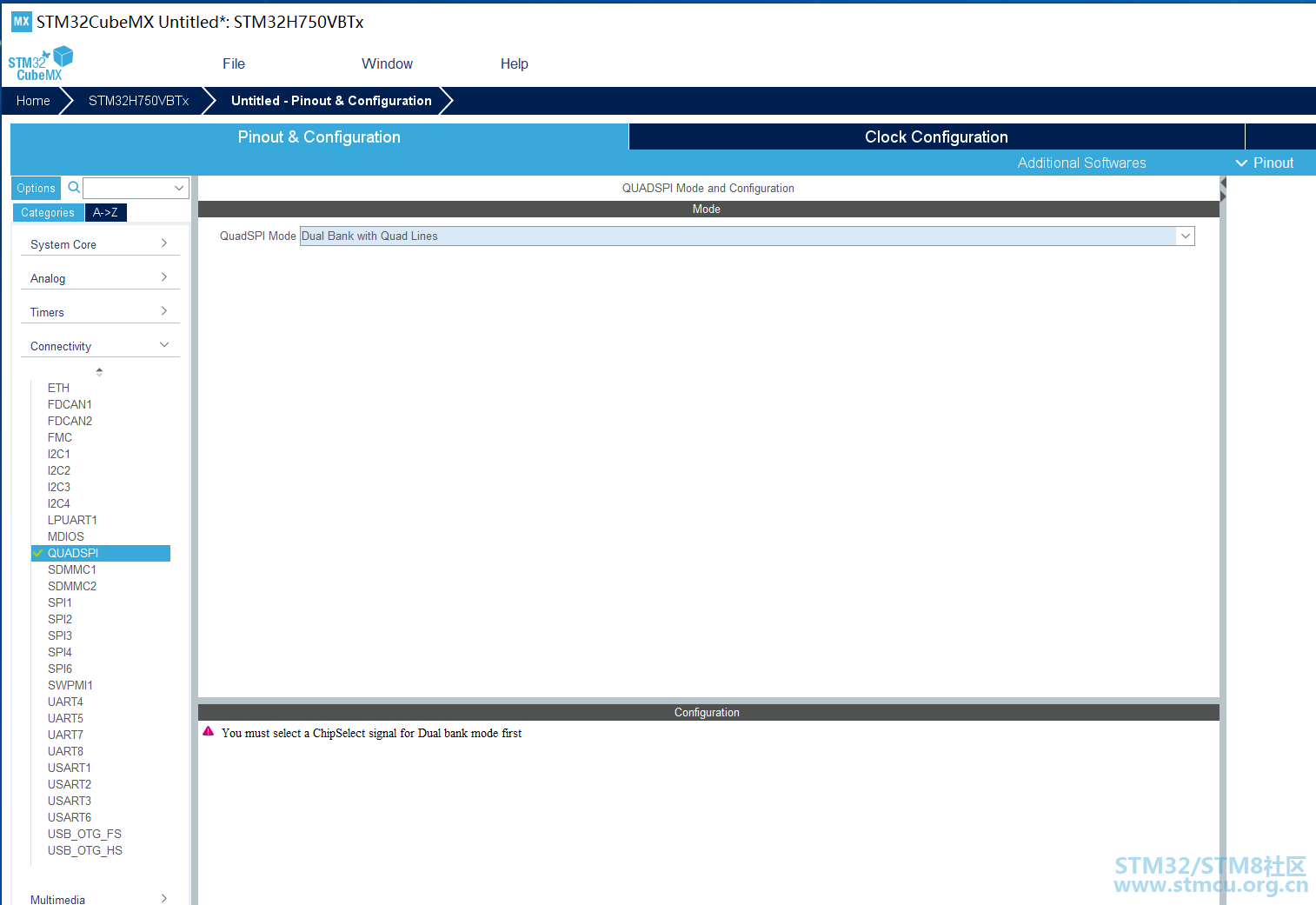
Task: Switch to the Categories view tab
Action: [x=48, y=212]
